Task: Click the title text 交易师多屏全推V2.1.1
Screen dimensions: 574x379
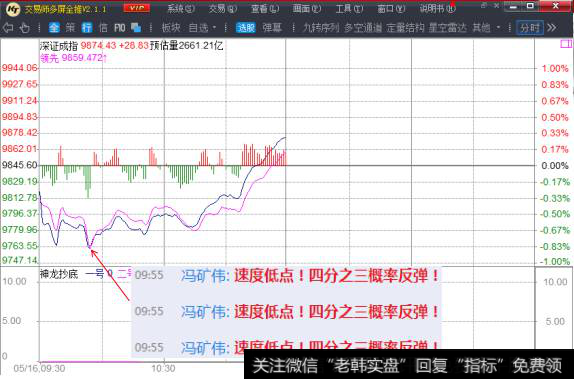Action: pyautogui.click(x=66, y=9)
